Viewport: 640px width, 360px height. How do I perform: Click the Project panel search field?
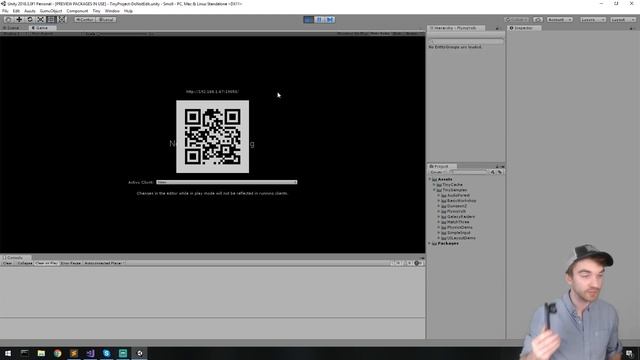tap(469, 172)
